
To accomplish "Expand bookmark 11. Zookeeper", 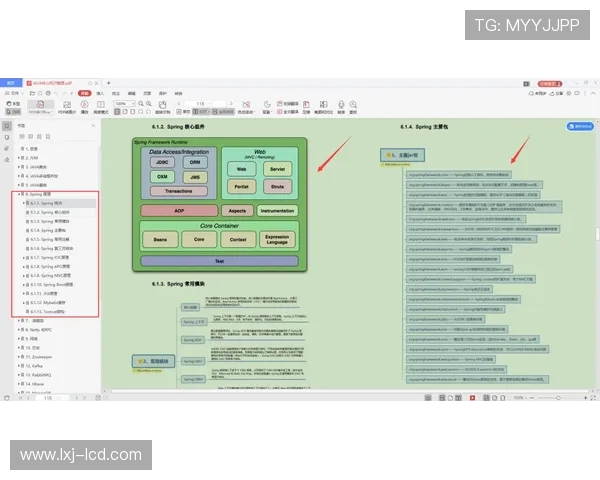I will (19, 357).
